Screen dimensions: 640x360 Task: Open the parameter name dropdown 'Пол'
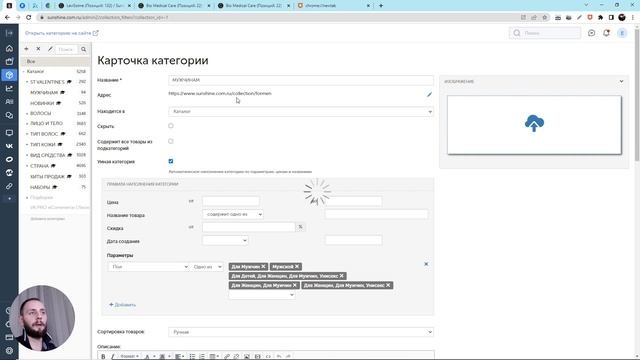point(148,267)
